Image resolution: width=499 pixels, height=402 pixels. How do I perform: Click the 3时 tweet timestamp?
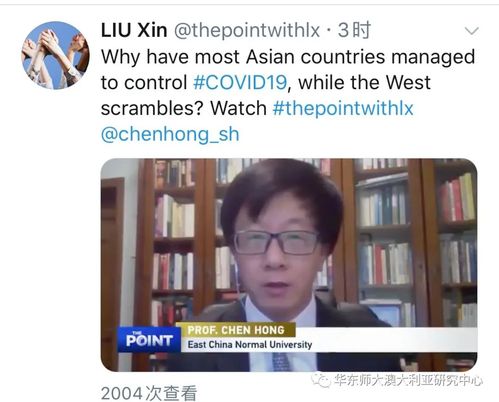click(354, 30)
